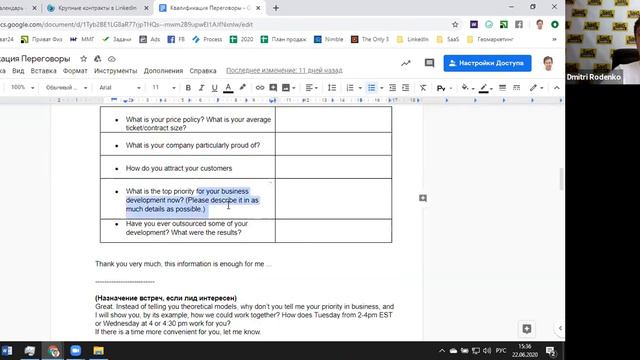640x360 pixels.
Task: Open Word from the taskbar
Action: [7, 351]
